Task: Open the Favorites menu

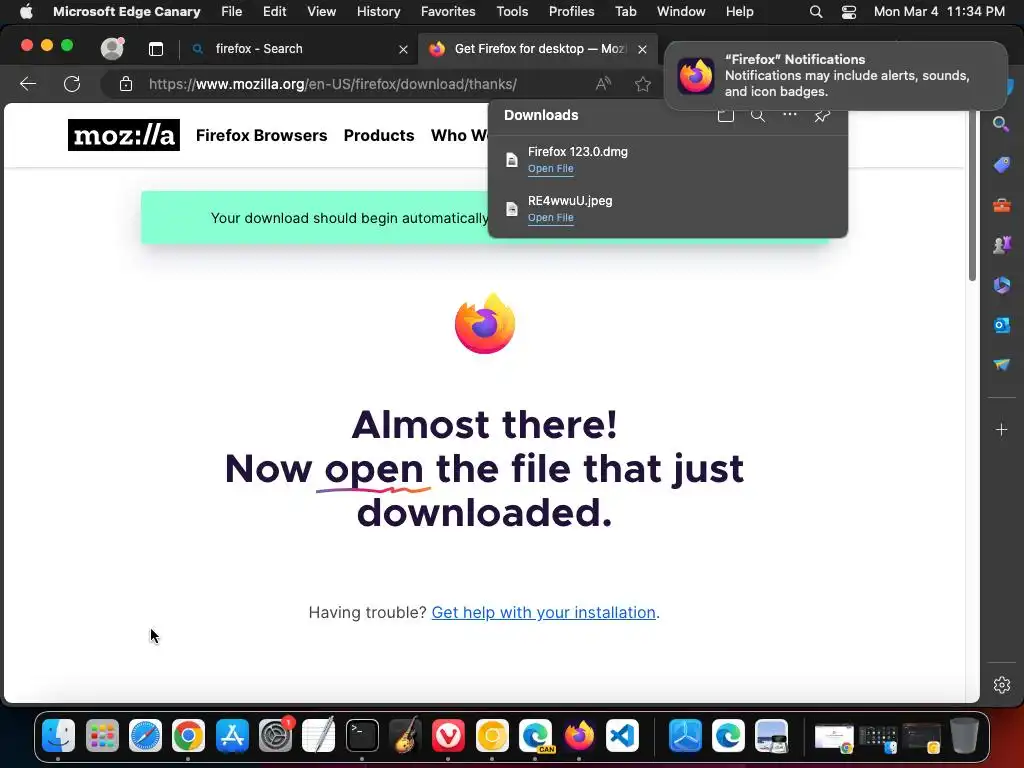Action: pos(448,12)
